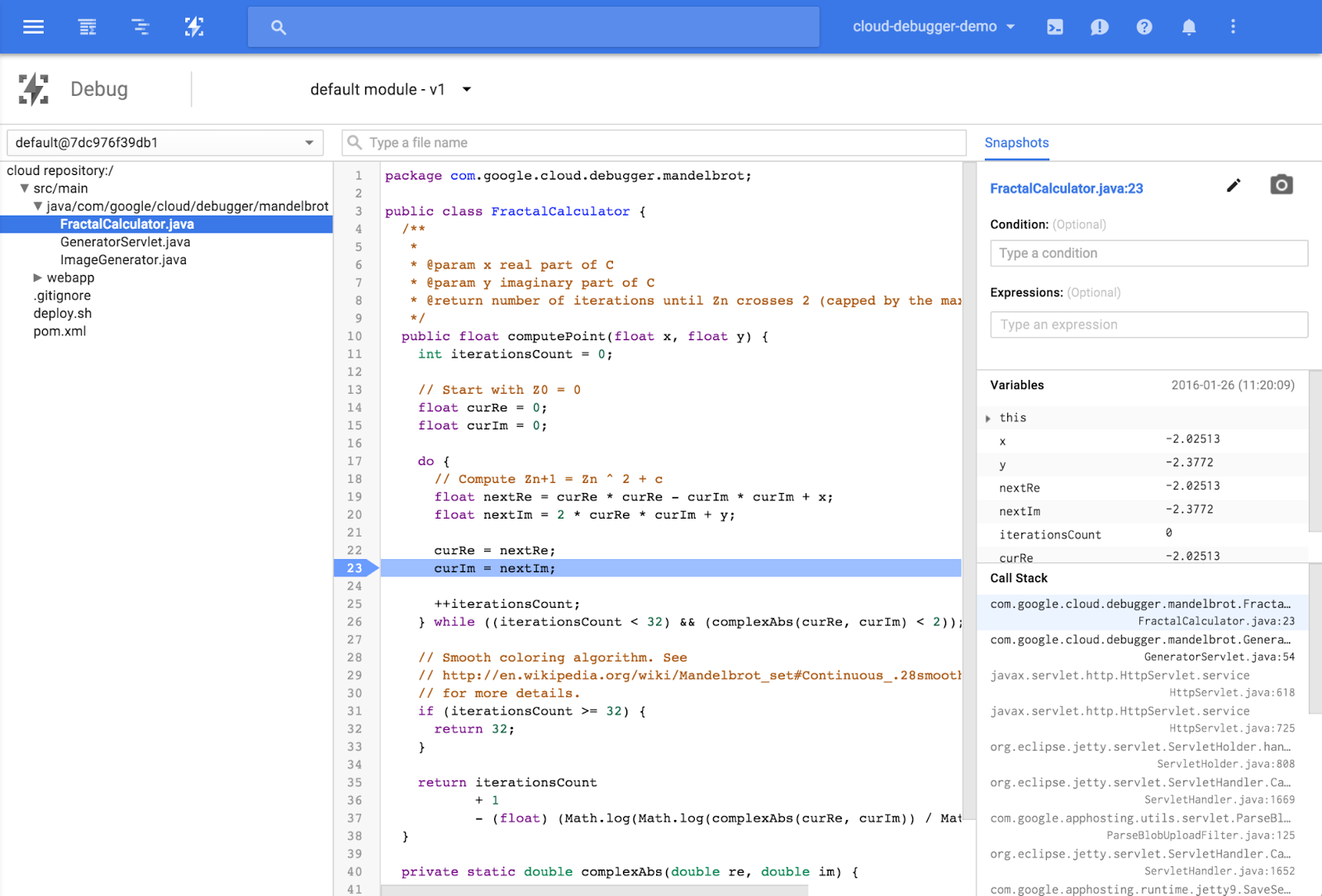Select HttpServlet.java:618 call stack frame

point(1143,684)
